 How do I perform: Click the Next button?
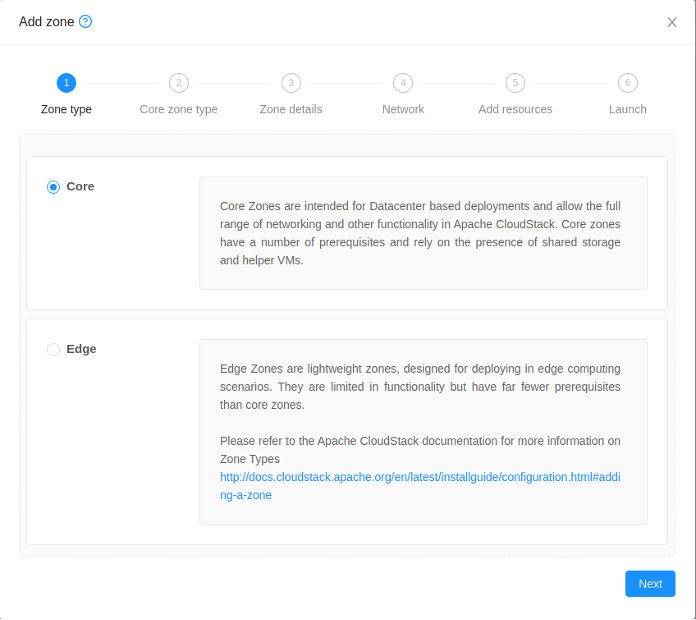(650, 584)
